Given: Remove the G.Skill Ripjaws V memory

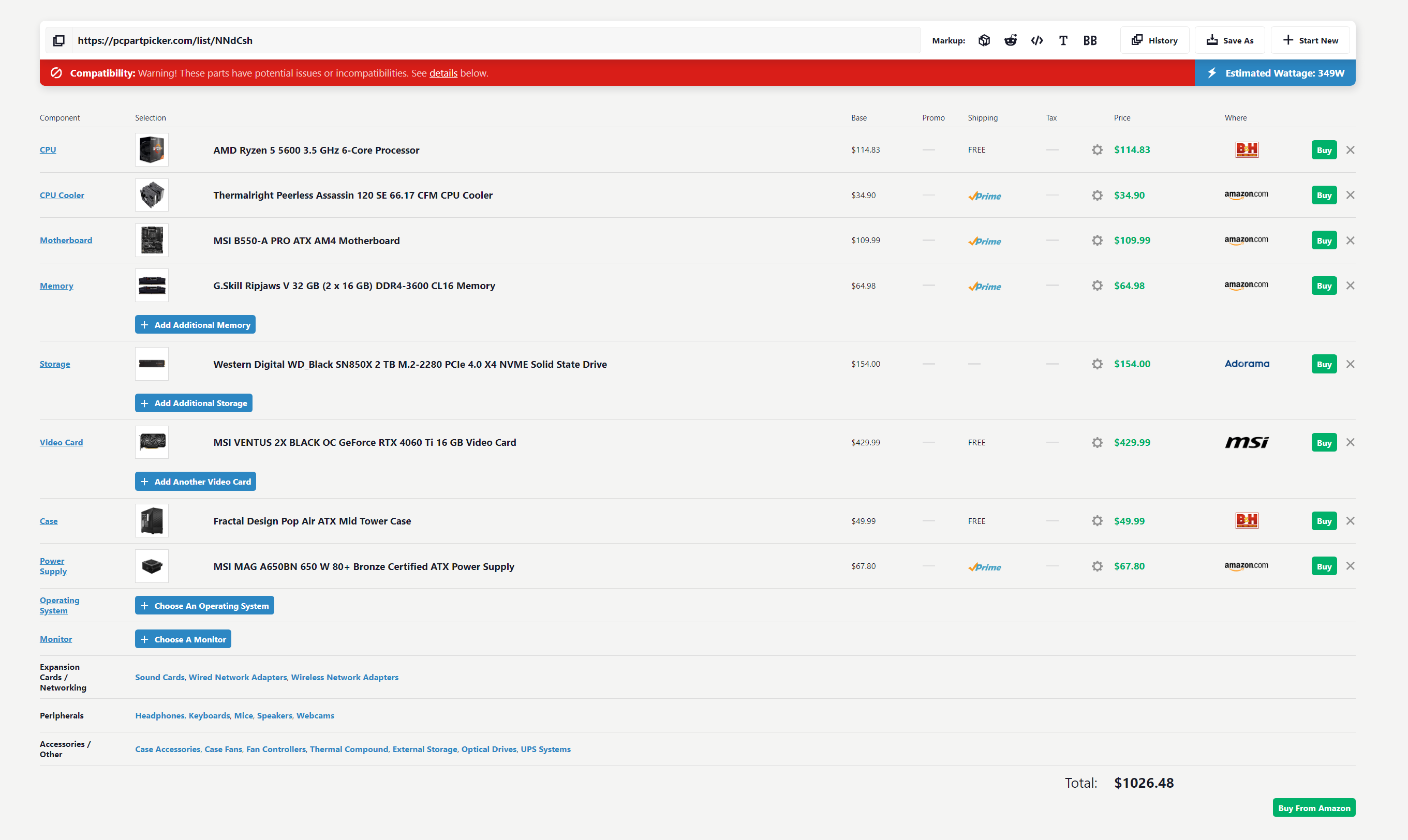Looking at the screenshot, I should coord(1350,286).
